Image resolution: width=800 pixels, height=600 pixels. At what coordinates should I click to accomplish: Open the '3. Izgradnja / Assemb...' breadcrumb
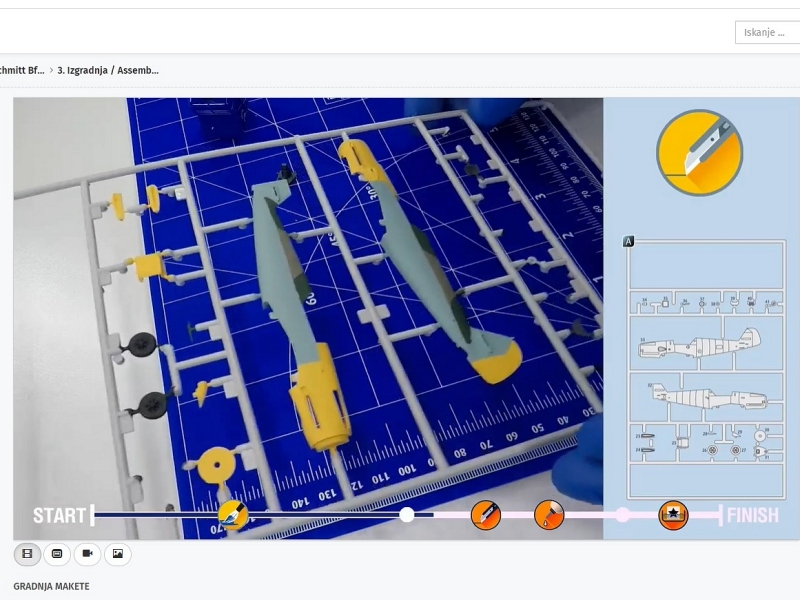point(108,70)
